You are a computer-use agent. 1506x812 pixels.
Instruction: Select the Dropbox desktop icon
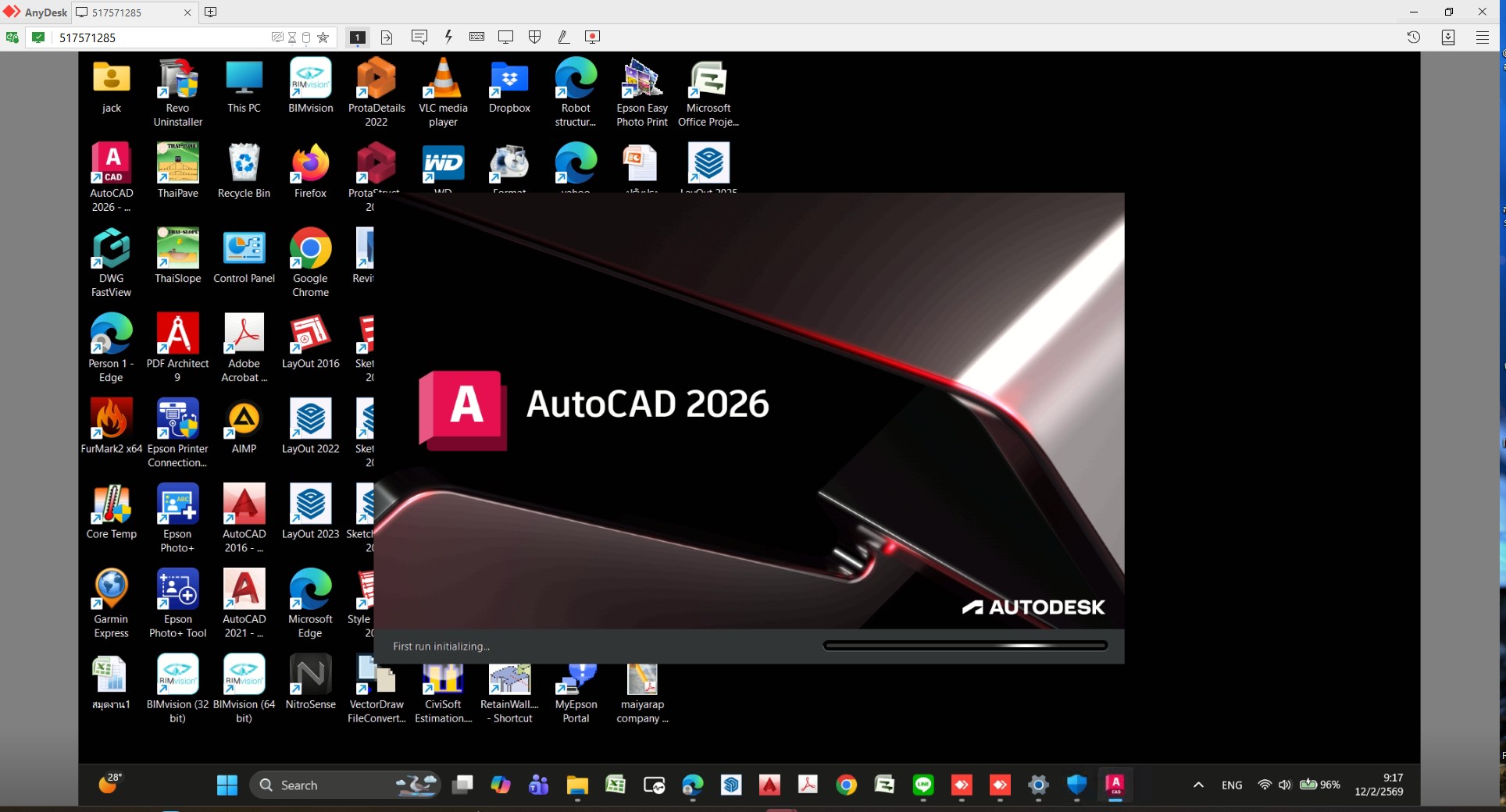click(509, 87)
